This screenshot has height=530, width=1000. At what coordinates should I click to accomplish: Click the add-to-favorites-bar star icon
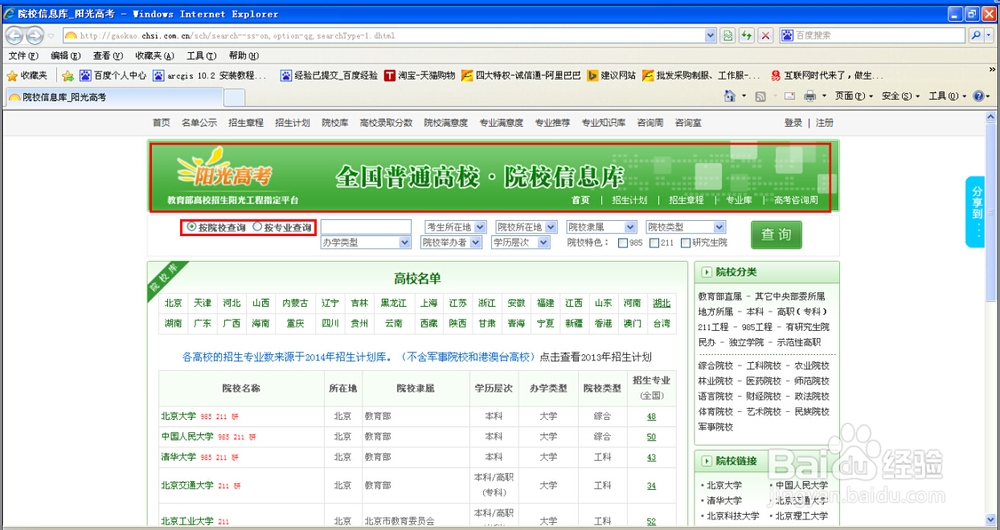68,76
